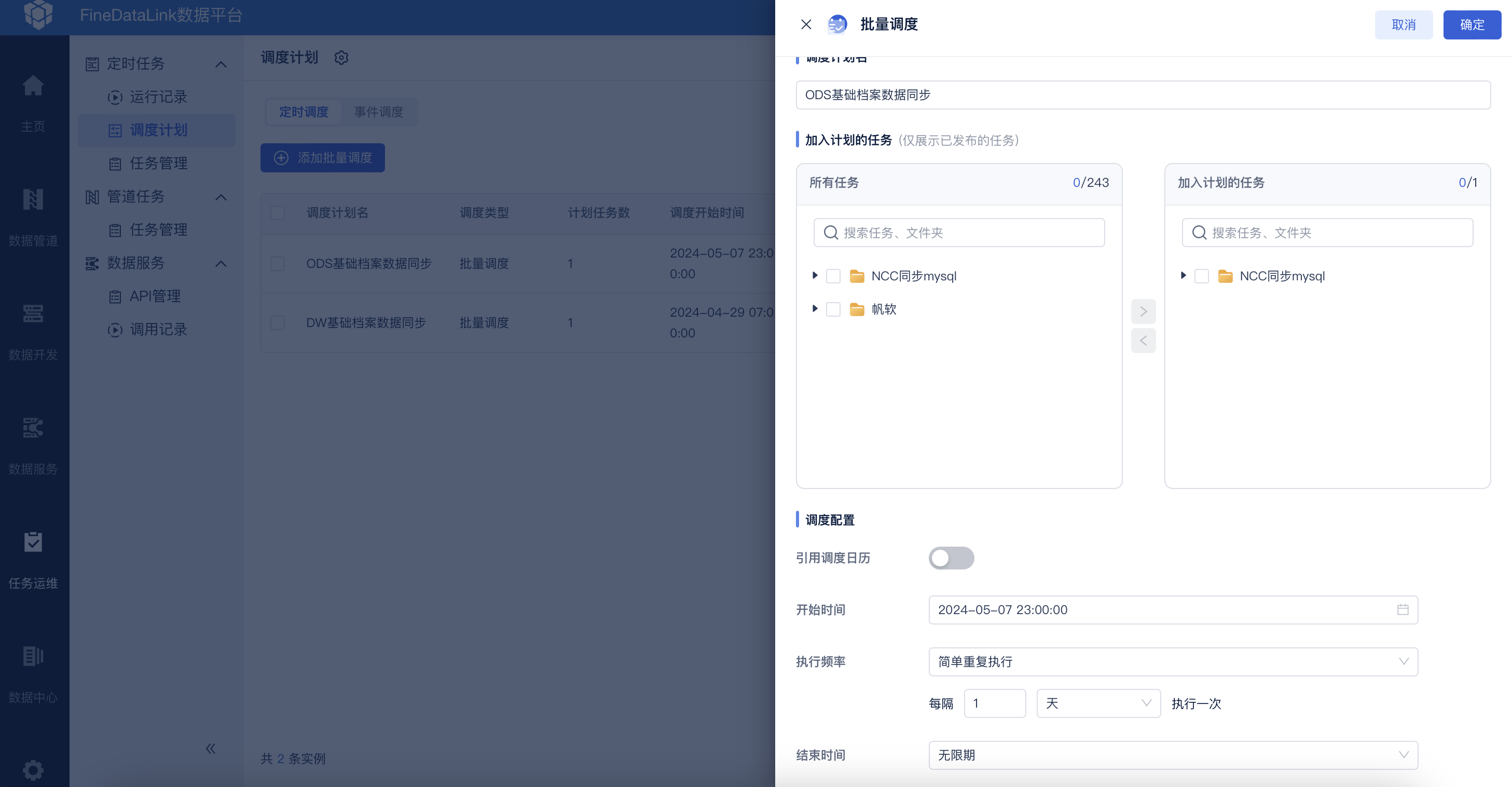Click the home icon in the left sidebar
This screenshot has height=787, width=1512.
click(x=33, y=86)
